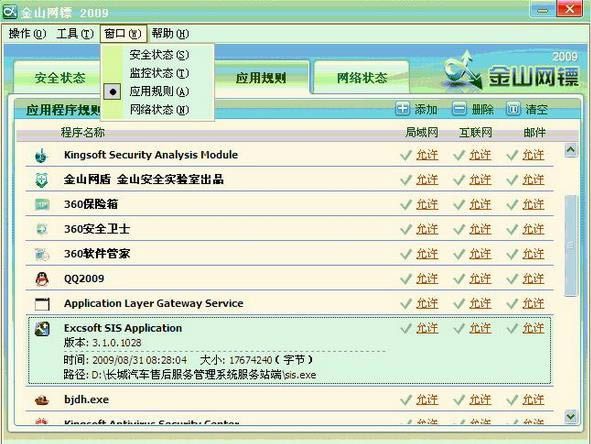Open the 帮助(H) menu
Image resolution: width=591 pixels, height=444 pixels.
click(170, 34)
